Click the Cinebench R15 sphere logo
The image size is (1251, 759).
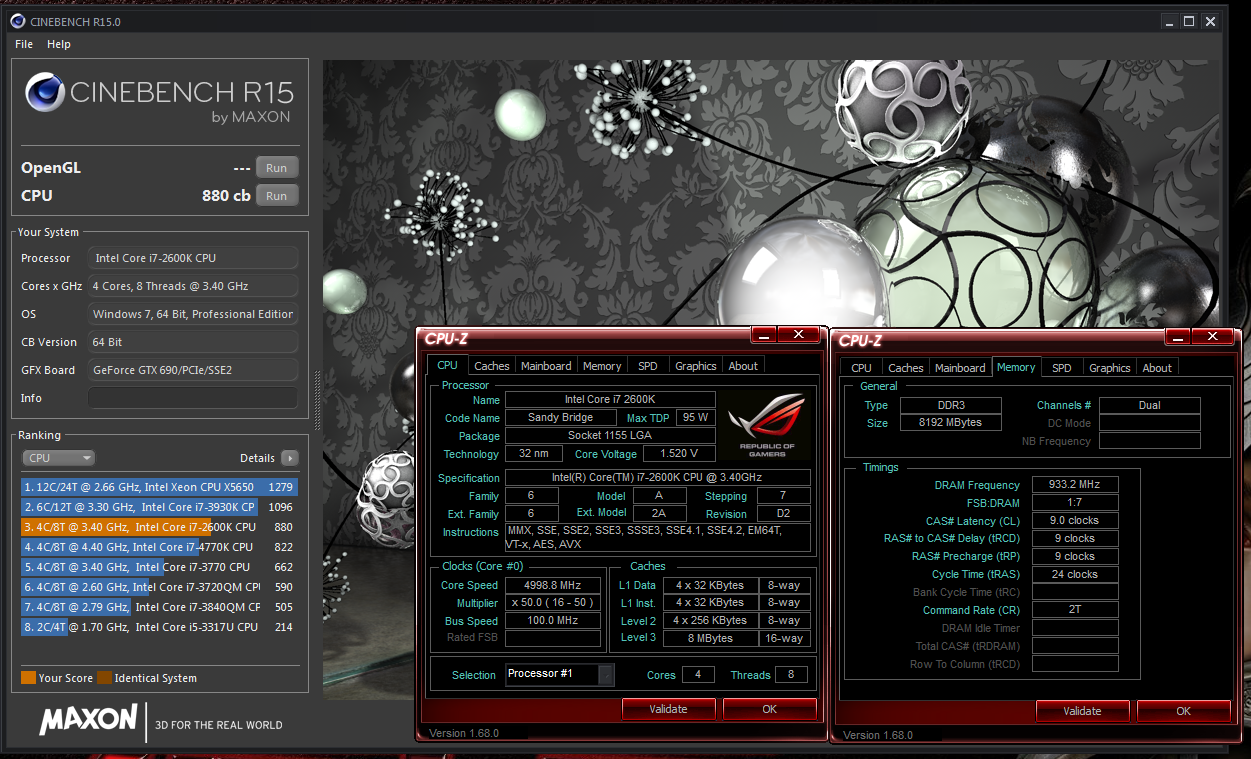(45, 93)
